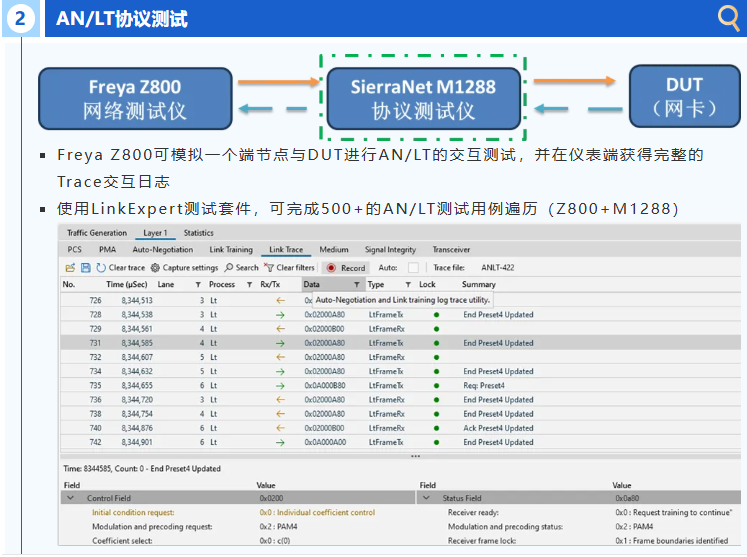Screen dimensions: 747x557
Task: Select the data cell 0x0A000B80
Action: pyautogui.click(x=325, y=385)
